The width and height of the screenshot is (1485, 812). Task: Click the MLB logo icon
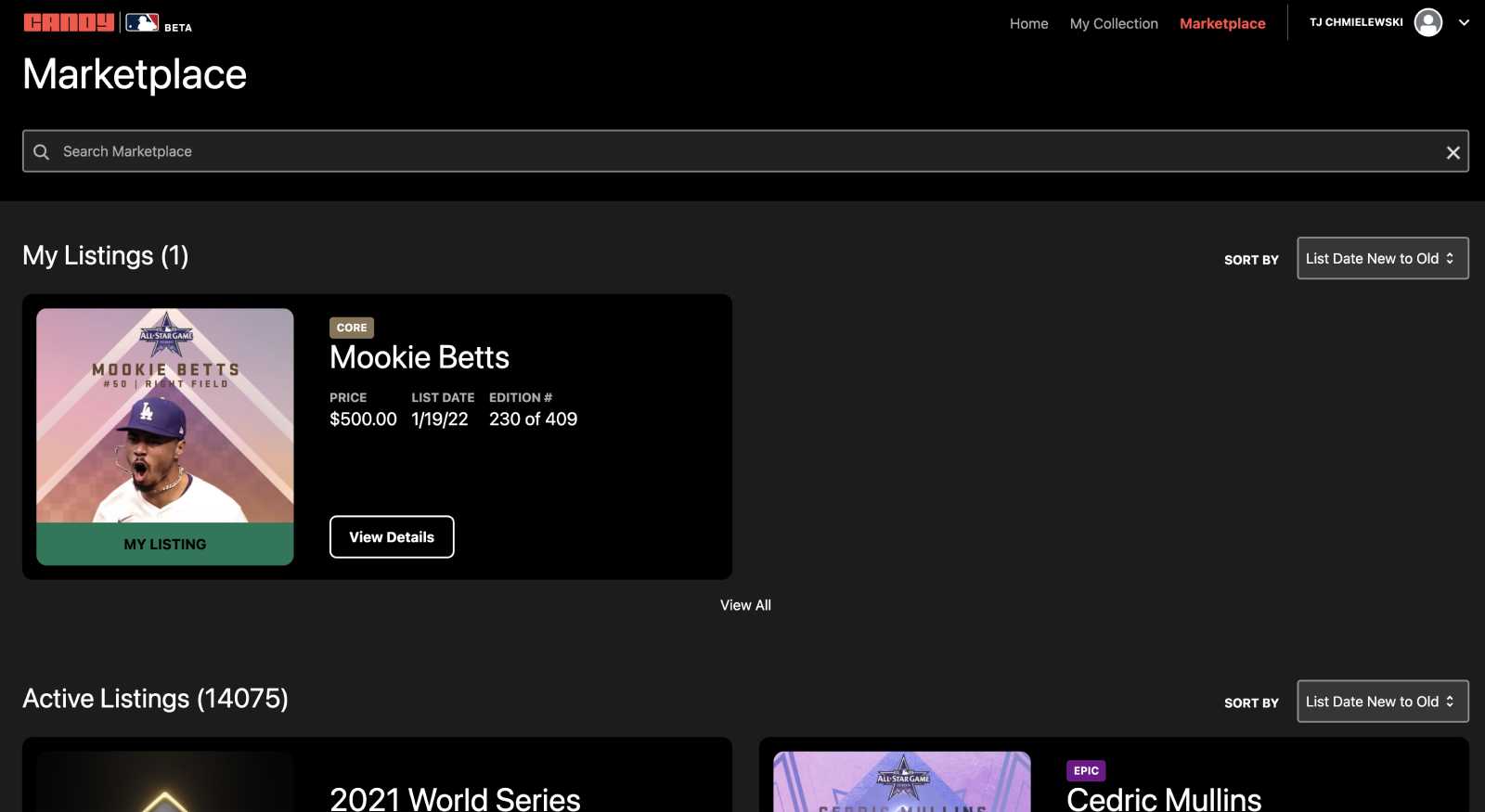point(142,23)
